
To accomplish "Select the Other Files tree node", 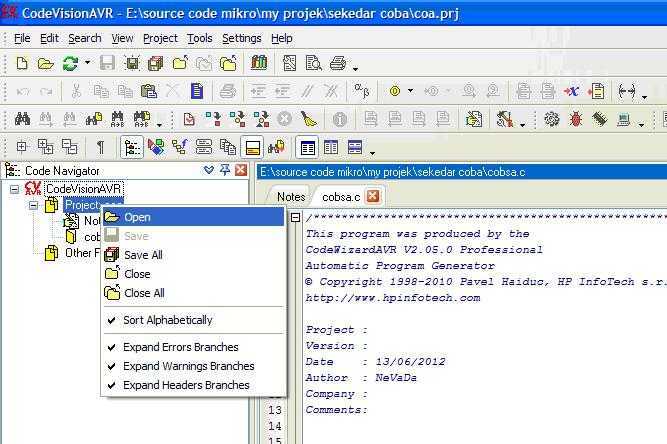I will [82, 253].
